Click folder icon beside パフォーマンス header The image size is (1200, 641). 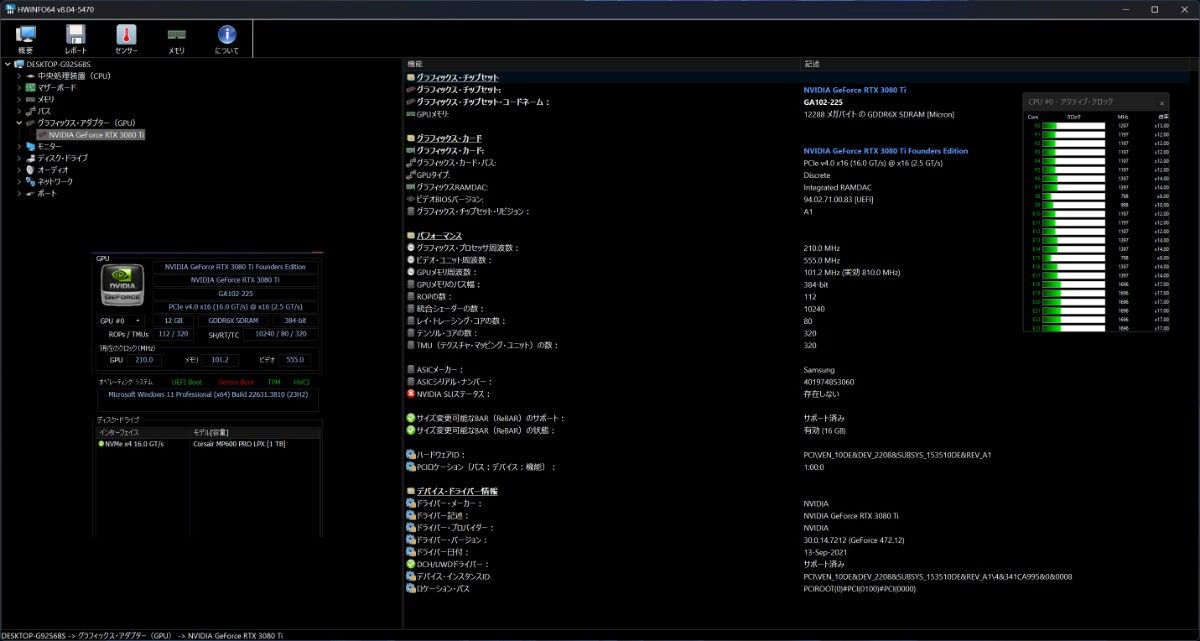click(x=411, y=235)
